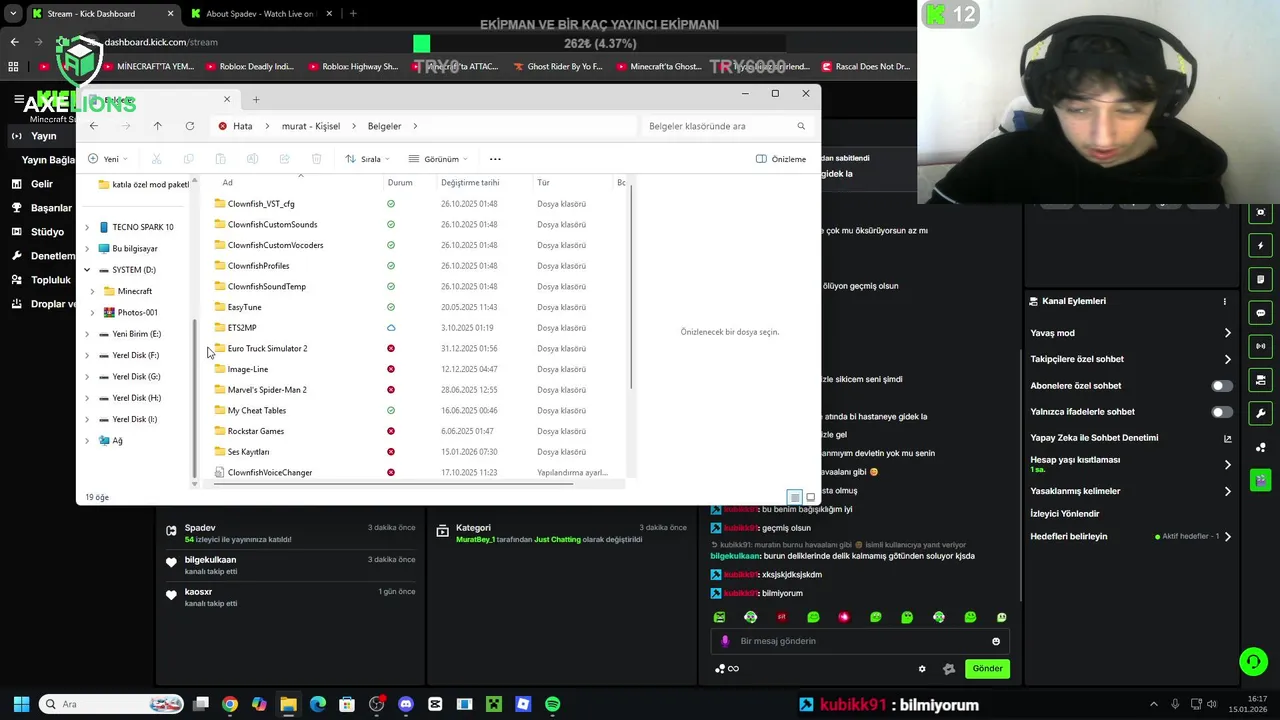
Task: Open Spotify from the taskbar
Action: [x=553, y=704]
